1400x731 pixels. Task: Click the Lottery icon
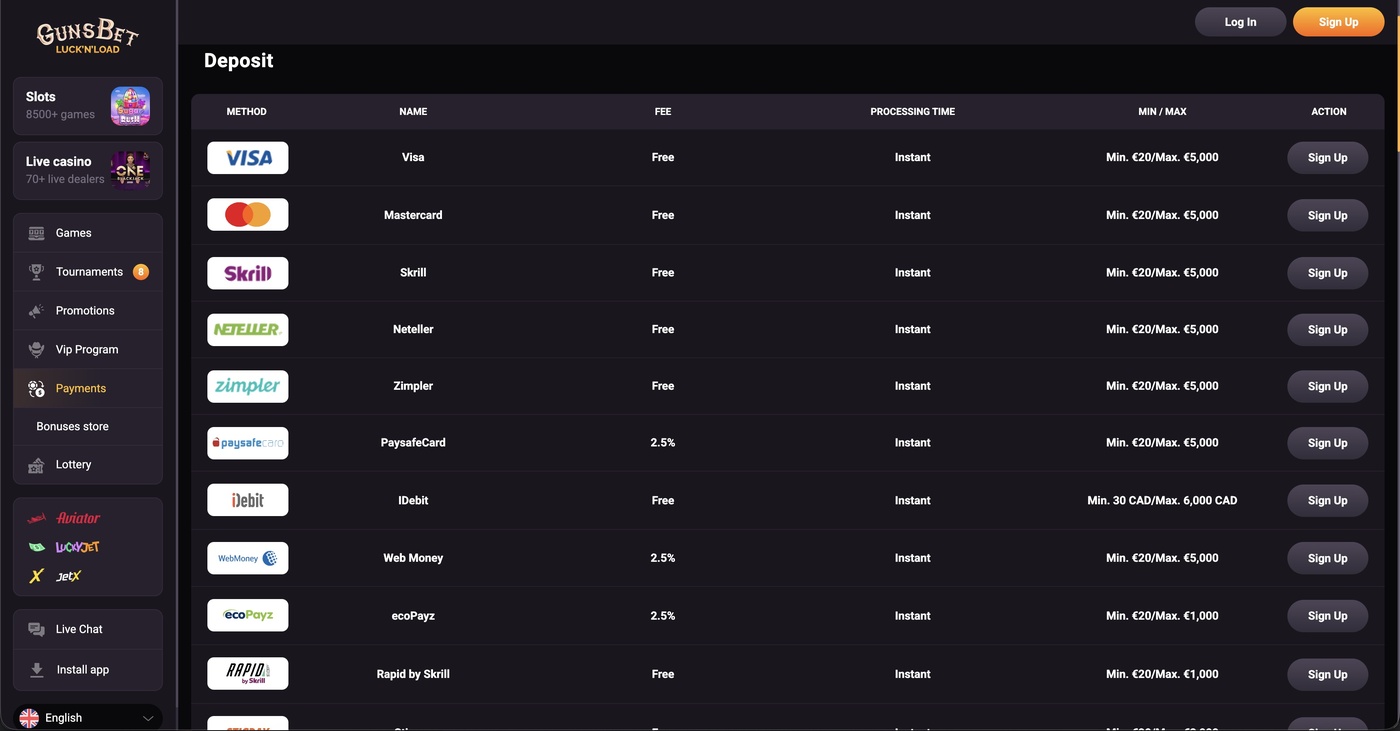37,465
